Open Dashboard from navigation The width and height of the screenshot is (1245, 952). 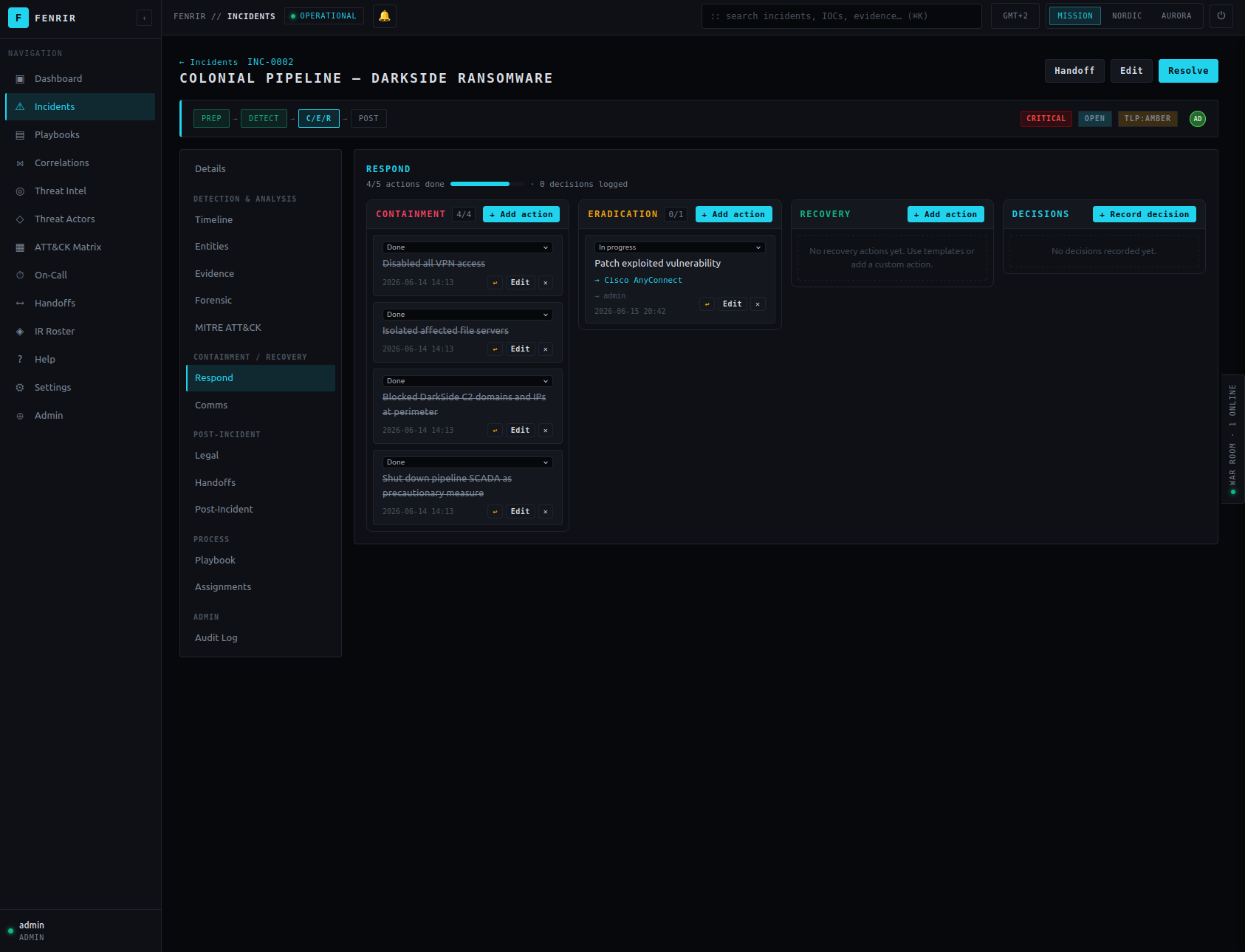click(80, 78)
